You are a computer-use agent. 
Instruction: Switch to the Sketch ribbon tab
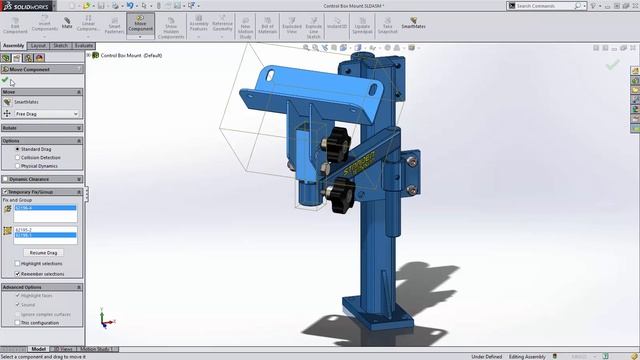[60, 46]
